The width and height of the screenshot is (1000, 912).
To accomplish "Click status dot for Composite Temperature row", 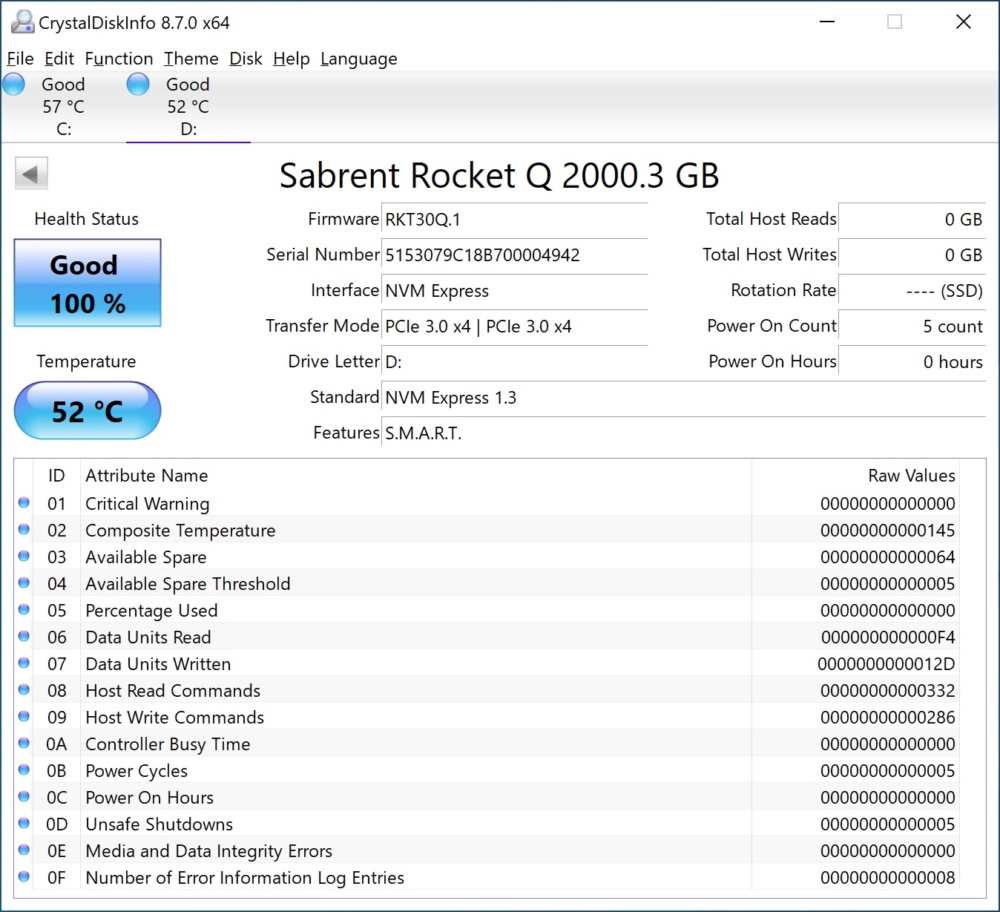I will point(24,529).
